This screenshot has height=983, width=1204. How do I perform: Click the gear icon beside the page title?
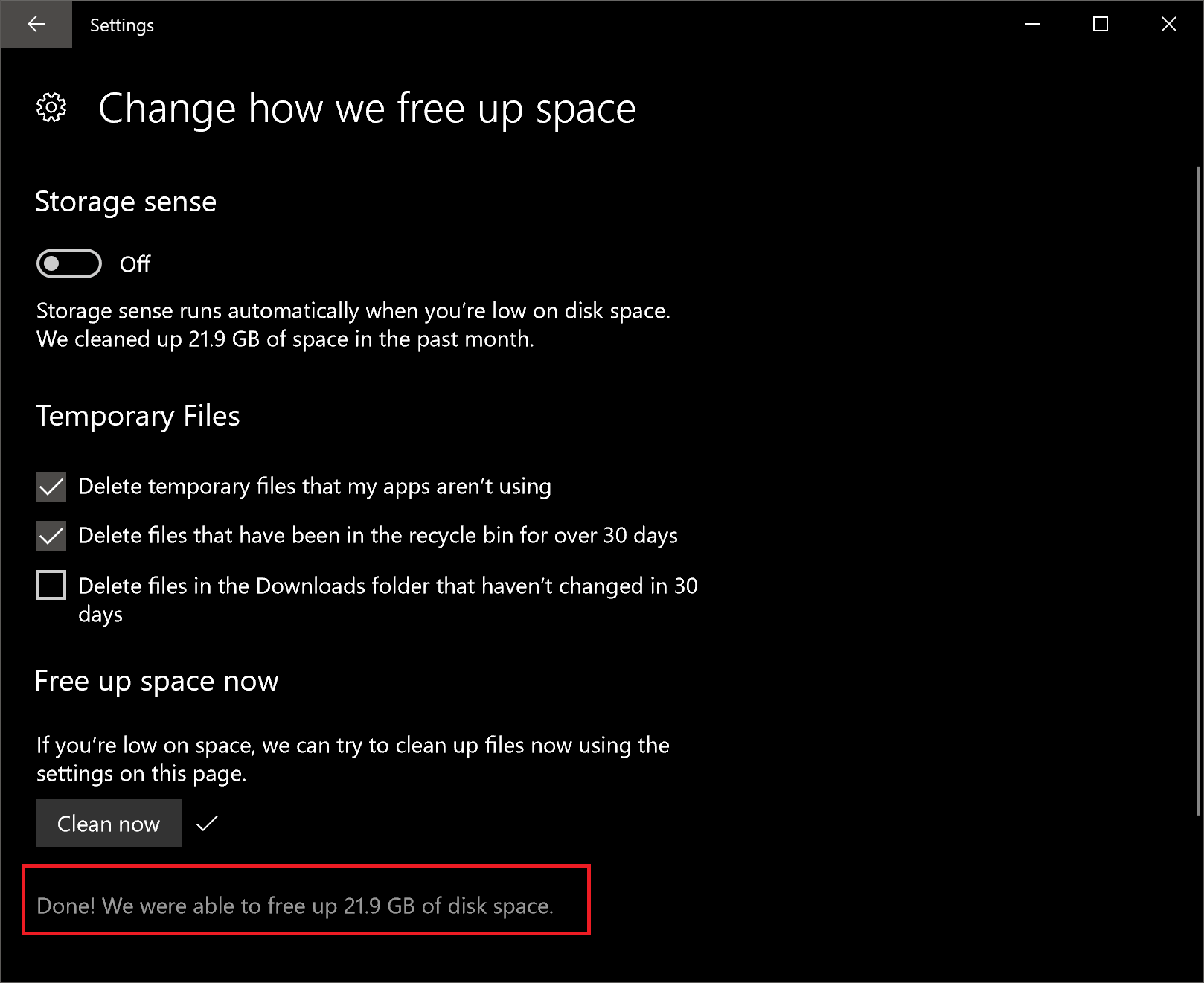point(51,108)
